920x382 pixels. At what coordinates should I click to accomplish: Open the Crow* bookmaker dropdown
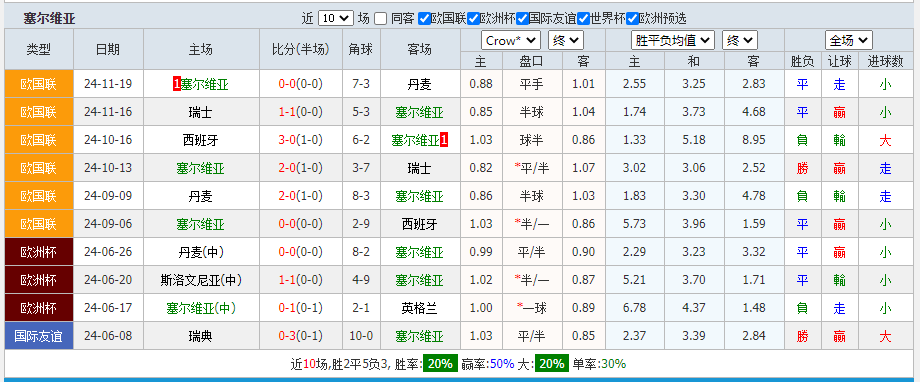(510, 40)
